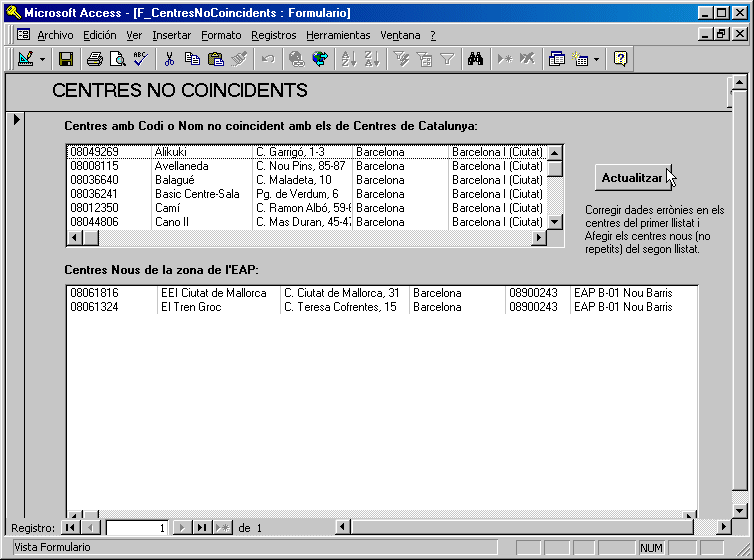Image resolution: width=754 pixels, height=560 pixels.
Task: Click the Insert Hyperlink icon
Action: tap(297, 59)
